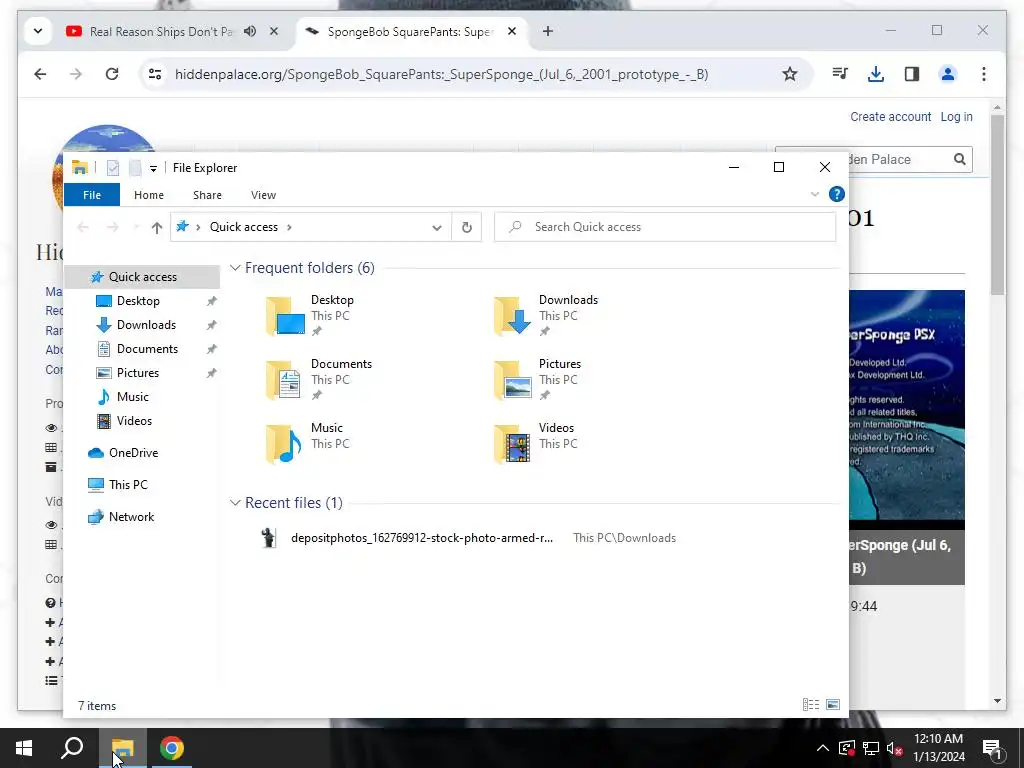1024x768 pixels.
Task: Open a new Chrome tab
Action: (548, 31)
